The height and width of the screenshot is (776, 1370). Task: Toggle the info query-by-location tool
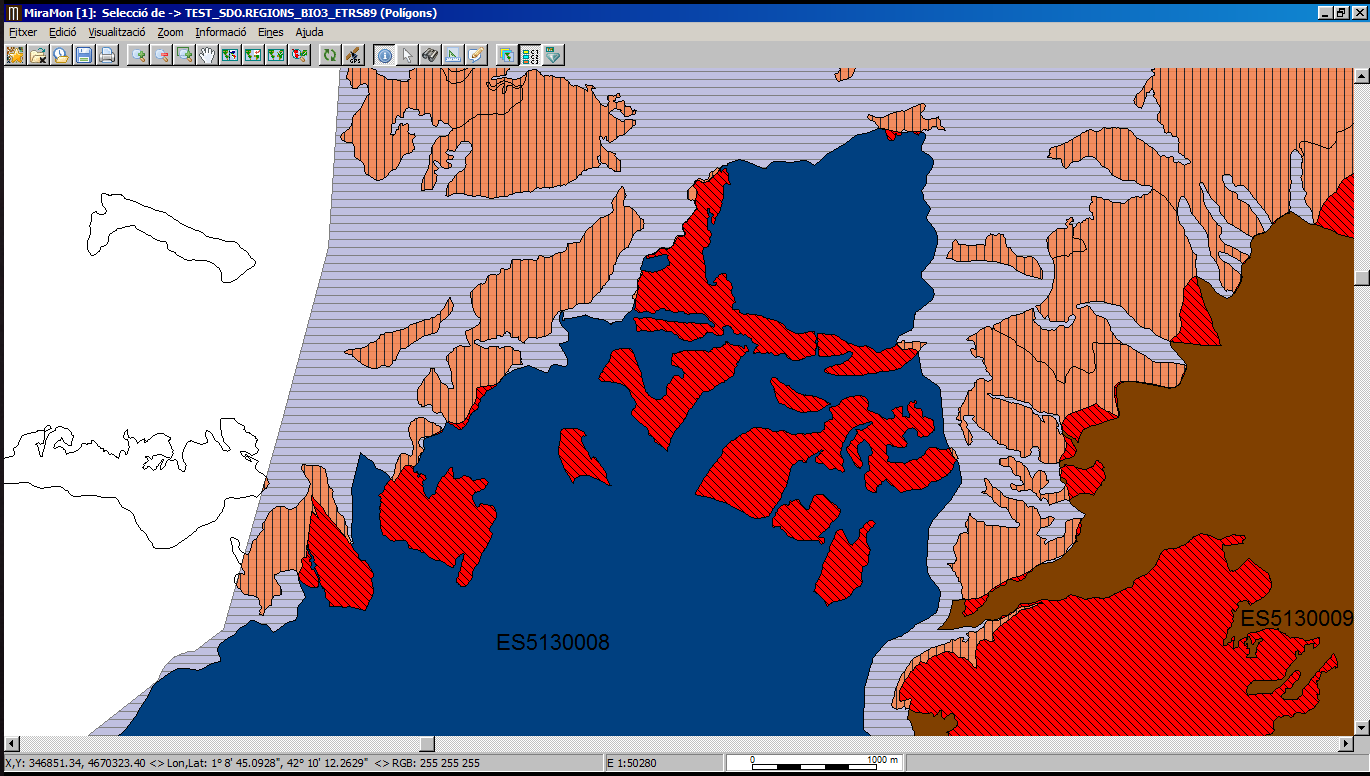[x=384, y=55]
